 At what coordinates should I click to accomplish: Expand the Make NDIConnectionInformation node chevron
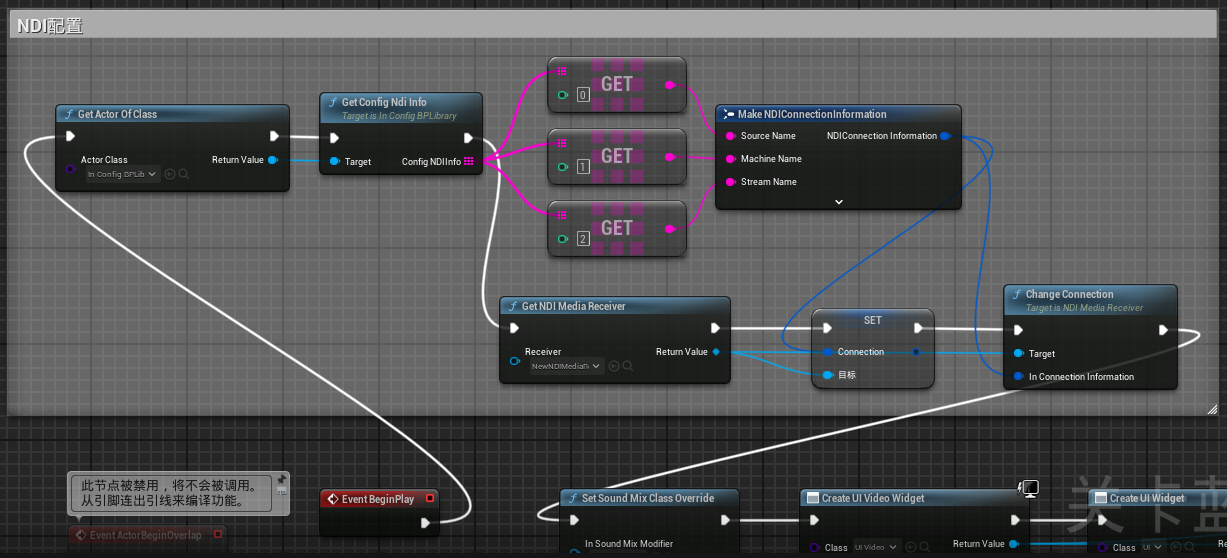tap(838, 201)
